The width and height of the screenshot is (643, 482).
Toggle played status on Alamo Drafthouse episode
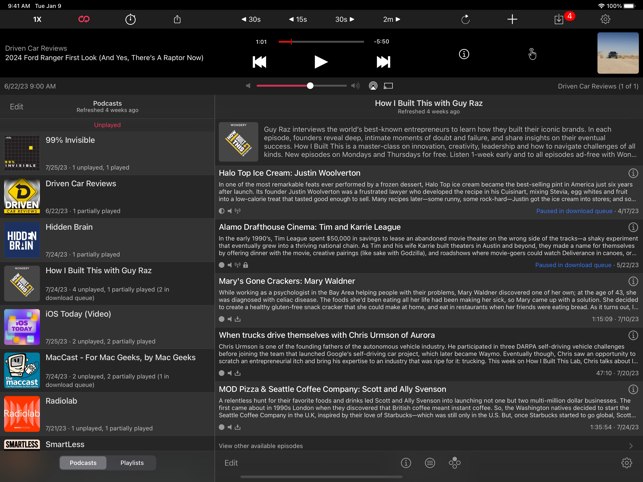coord(221,265)
